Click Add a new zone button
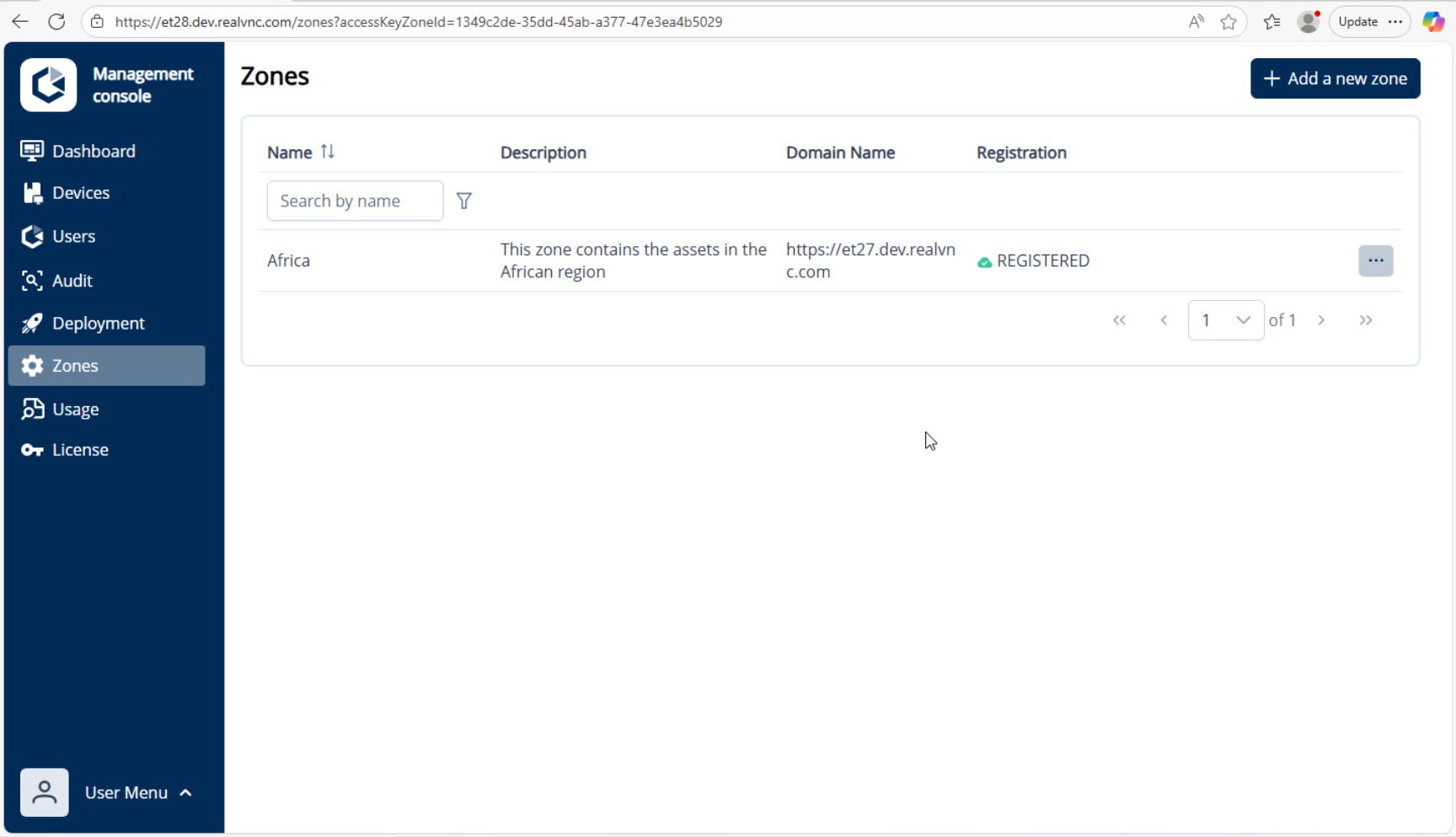Image resolution: width=1456 pixels, height=837 pixels. point(1335,78)
